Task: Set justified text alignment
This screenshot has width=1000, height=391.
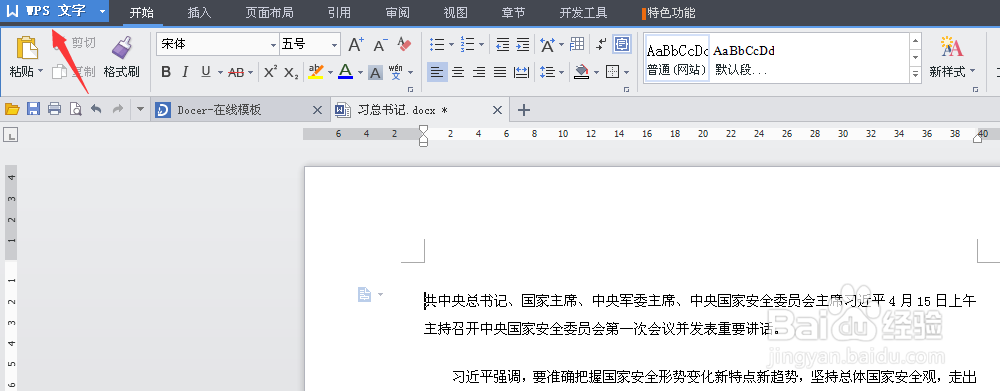Action: coord(500,72)
